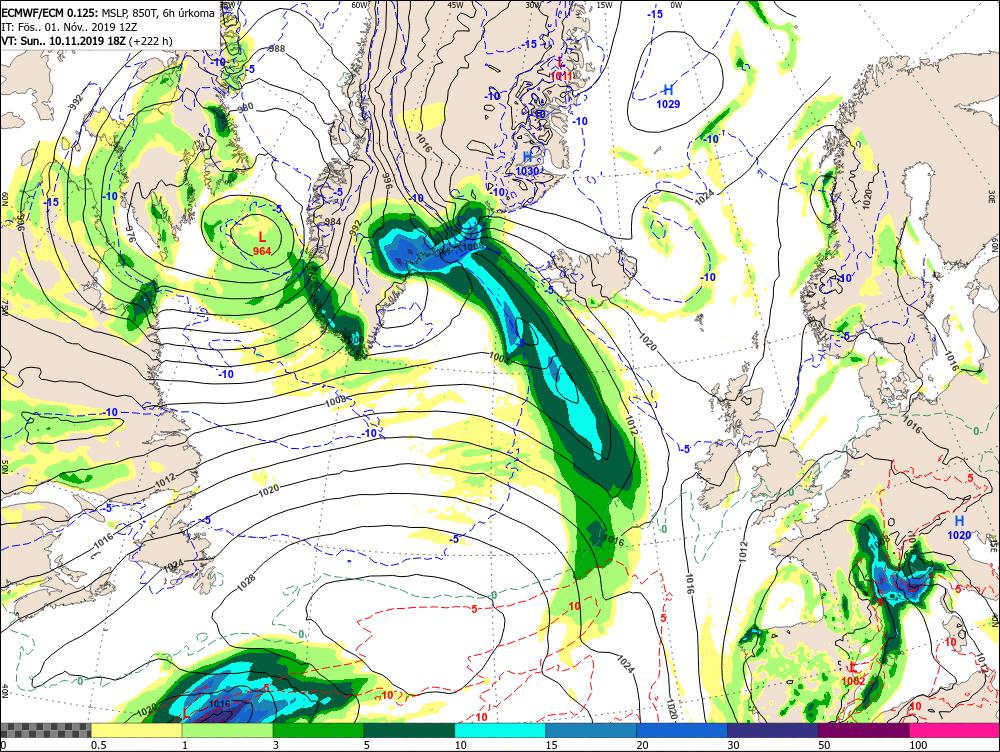Click the '984' isobar label
The width and height of the screenshot is (1000, 752).
coord(333,222)
